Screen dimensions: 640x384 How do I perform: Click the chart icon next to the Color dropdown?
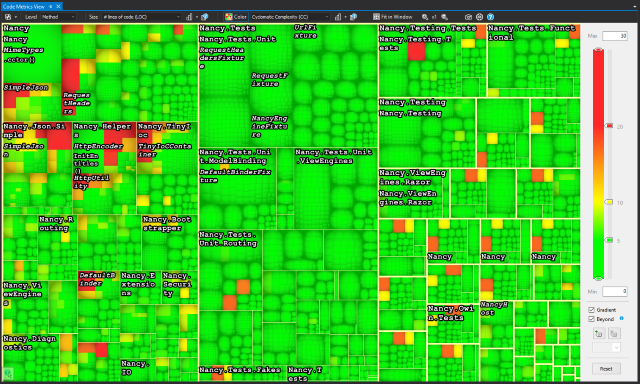click(x=338, y=17)
